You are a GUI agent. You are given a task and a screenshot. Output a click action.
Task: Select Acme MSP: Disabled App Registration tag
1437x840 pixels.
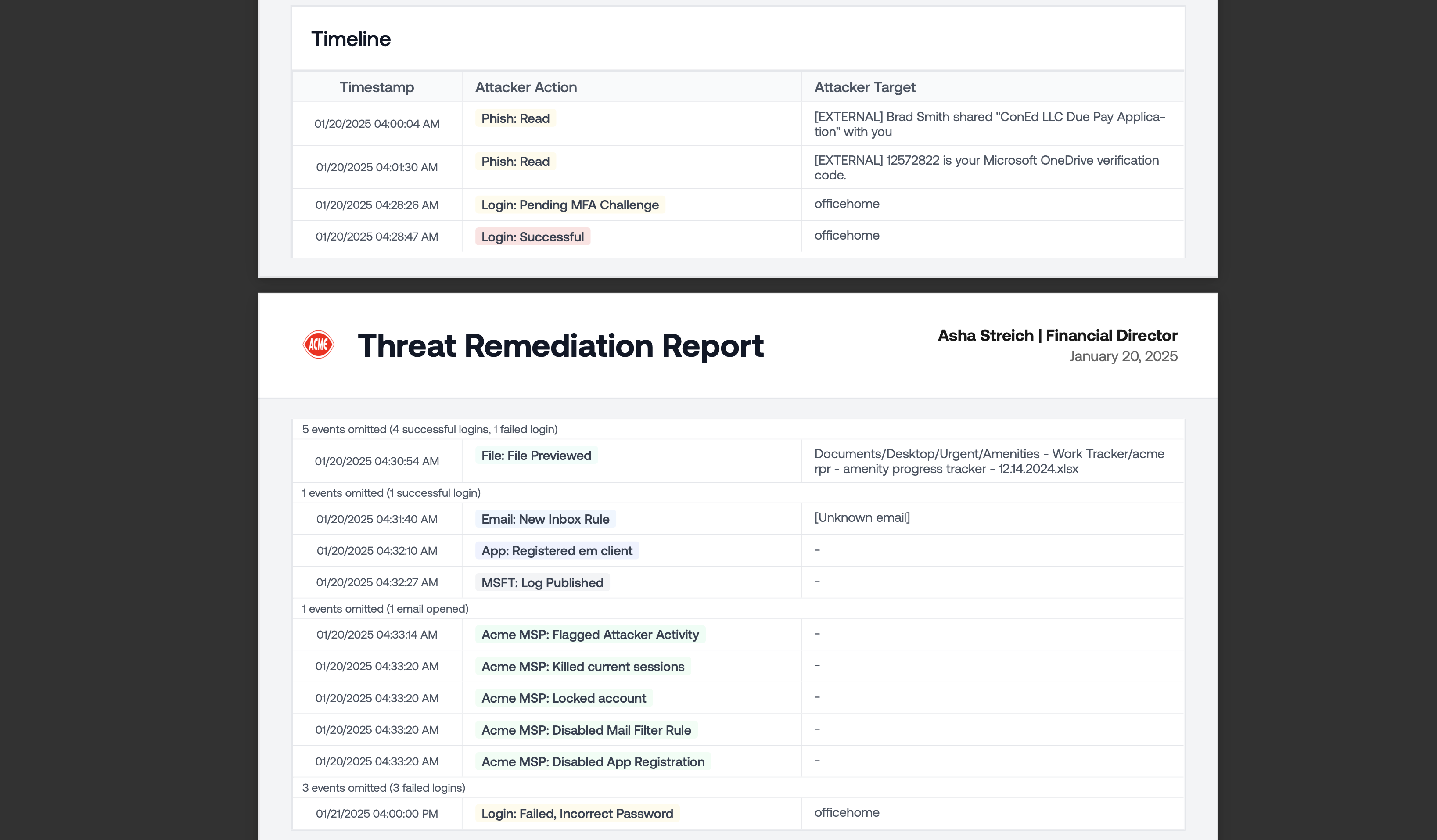point(593,761)
